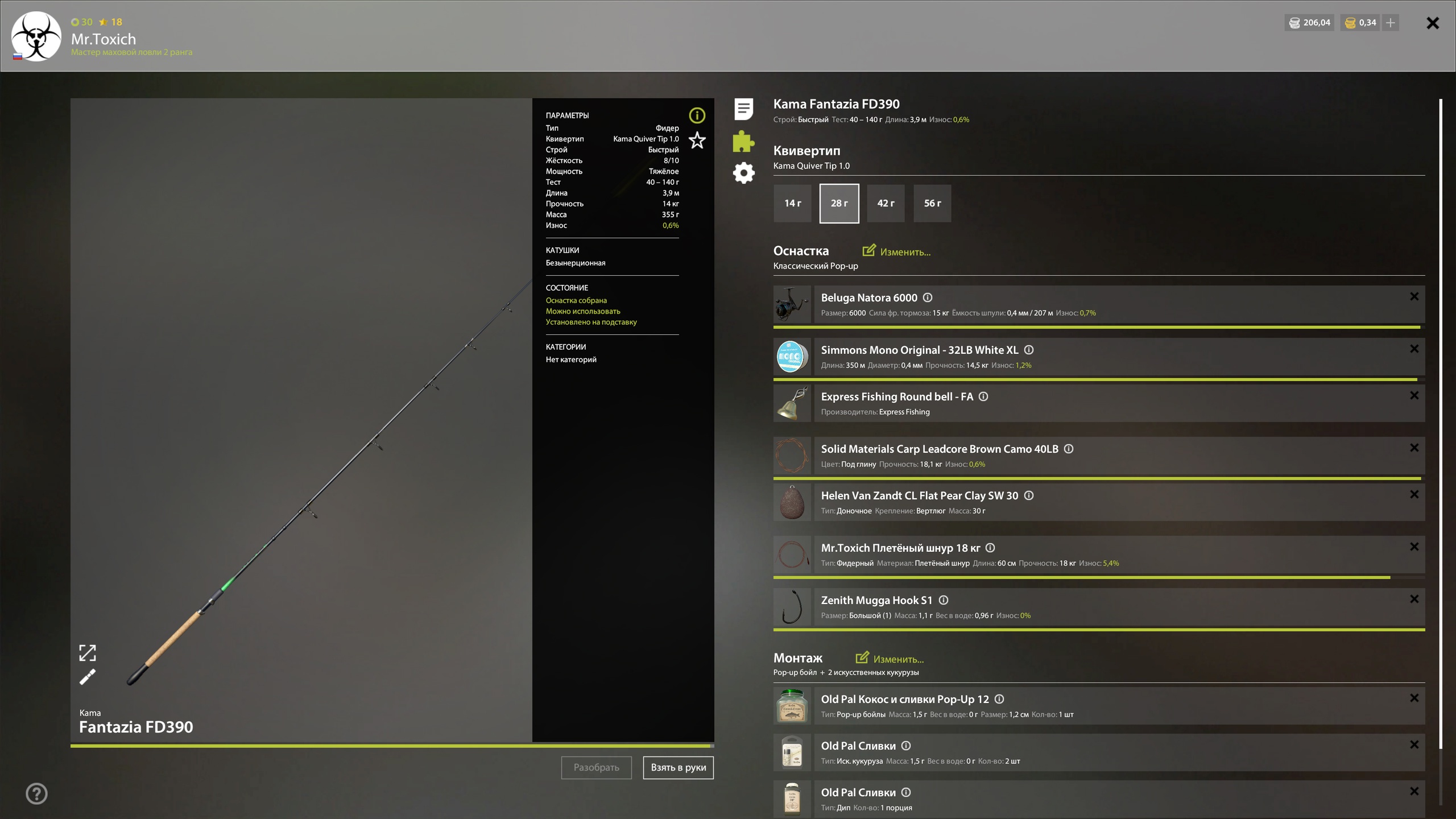The width and height of the screenshot is (1456, 819).
Task: Click the Взять в руки button
Action: pos(678,767)
